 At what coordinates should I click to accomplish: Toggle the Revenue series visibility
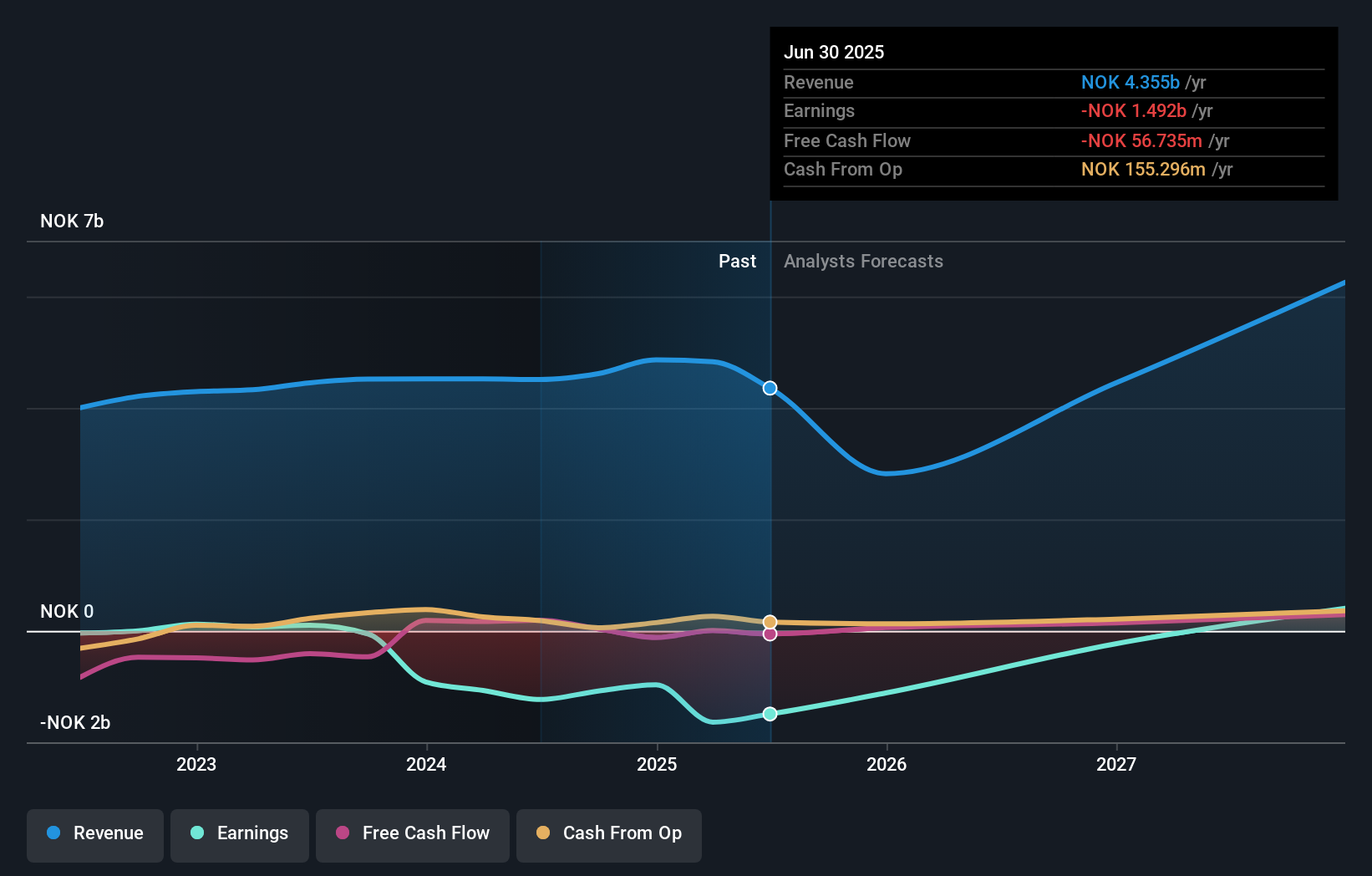(x=94, y=833)
